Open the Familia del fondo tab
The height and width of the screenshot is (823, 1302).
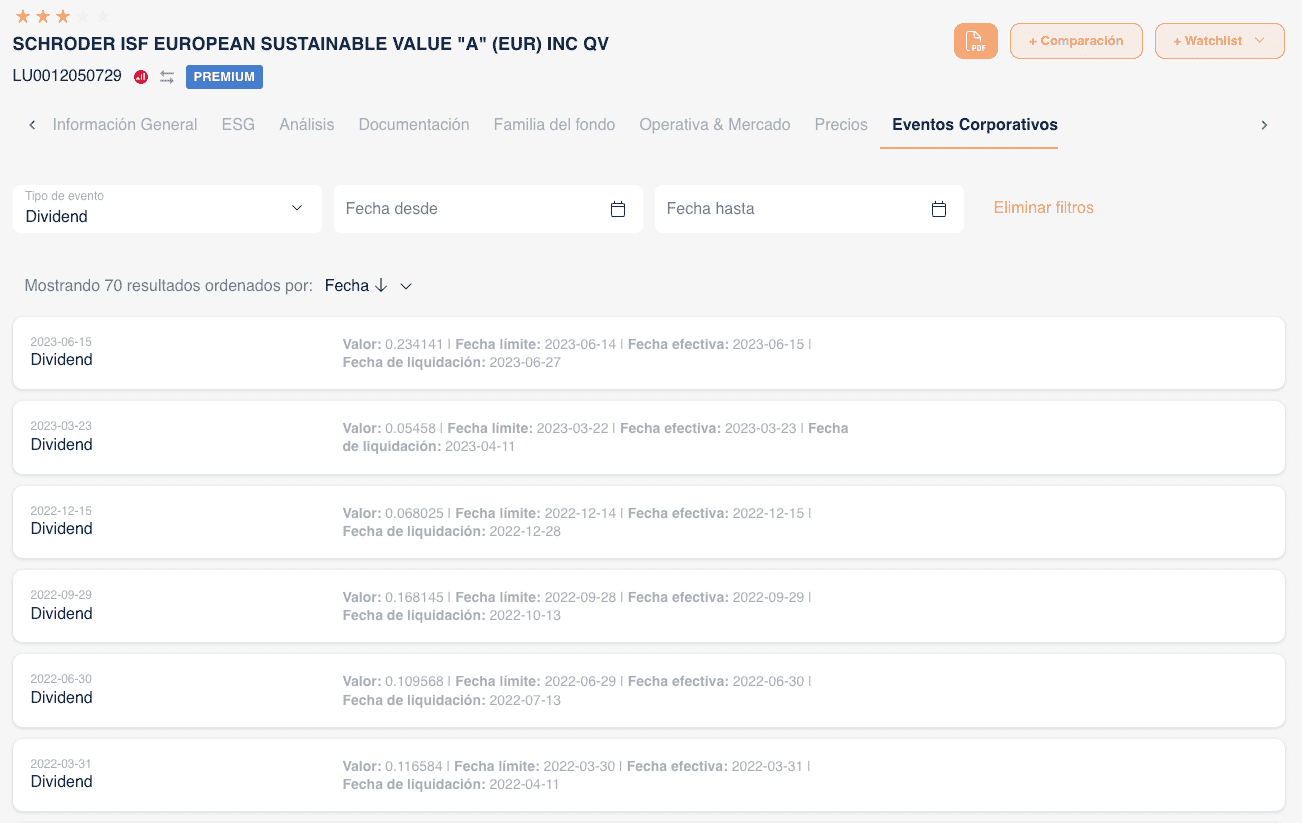click(x=554, y=125)
